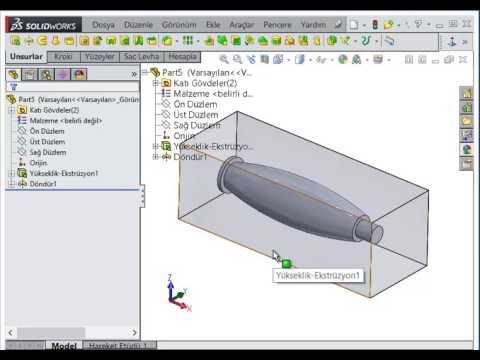The width and height of the screenshot is (480, 360).
Task: Select Ön Düzlem in left feature tree
Action: (47, 131)
